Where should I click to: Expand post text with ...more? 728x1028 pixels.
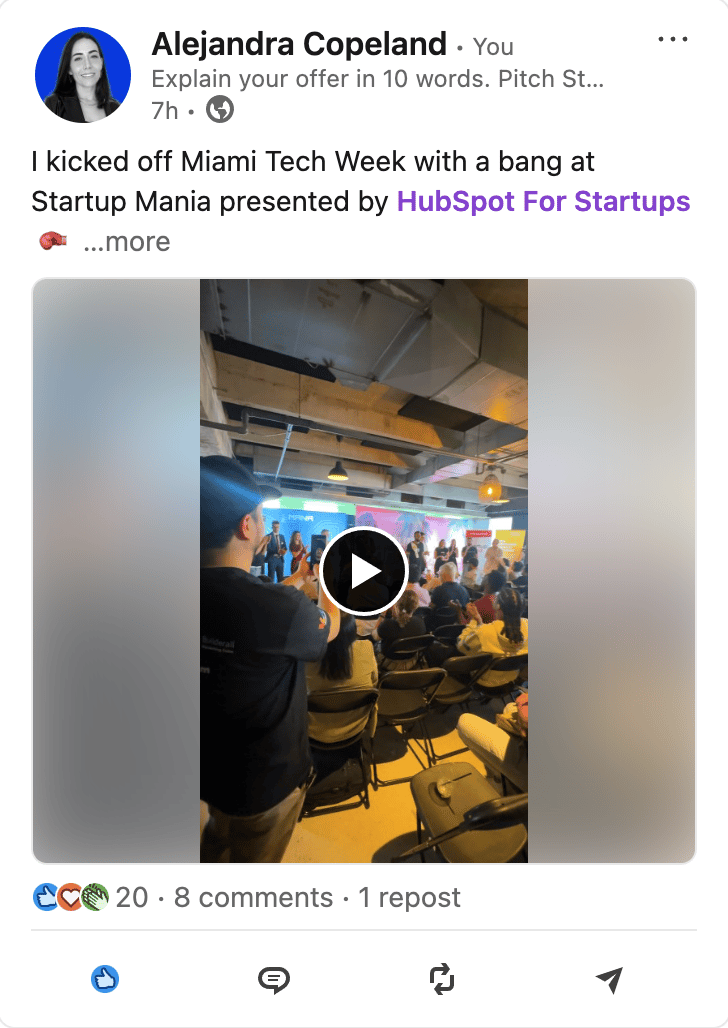(x=127, y=242)
